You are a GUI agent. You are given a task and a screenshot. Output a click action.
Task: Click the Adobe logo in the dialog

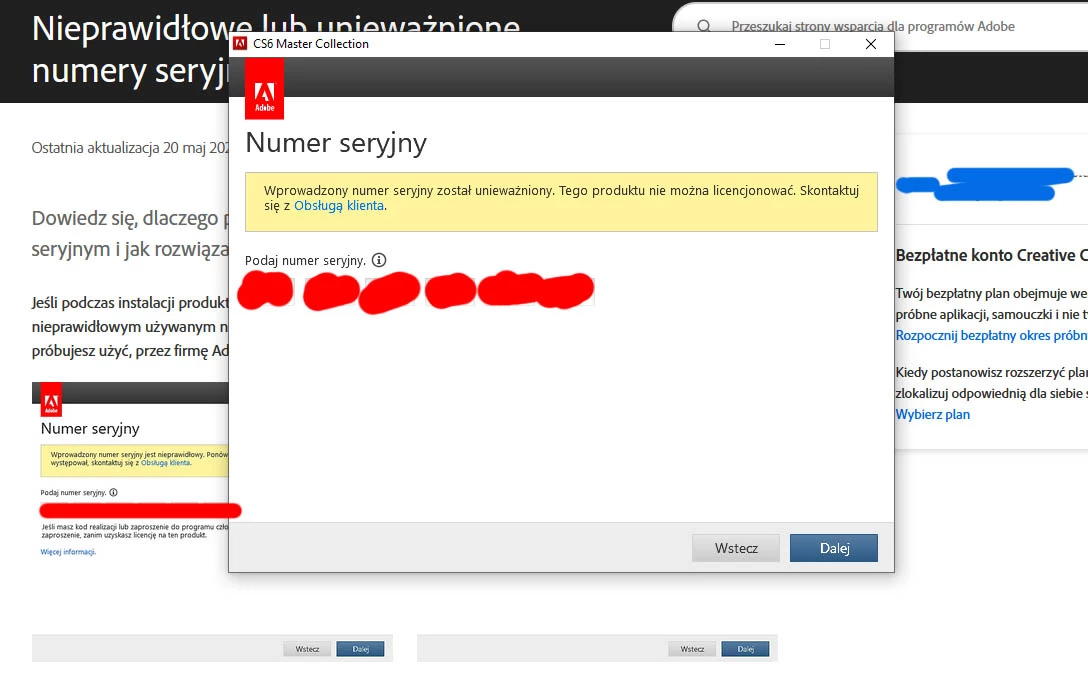click(264, 89)
